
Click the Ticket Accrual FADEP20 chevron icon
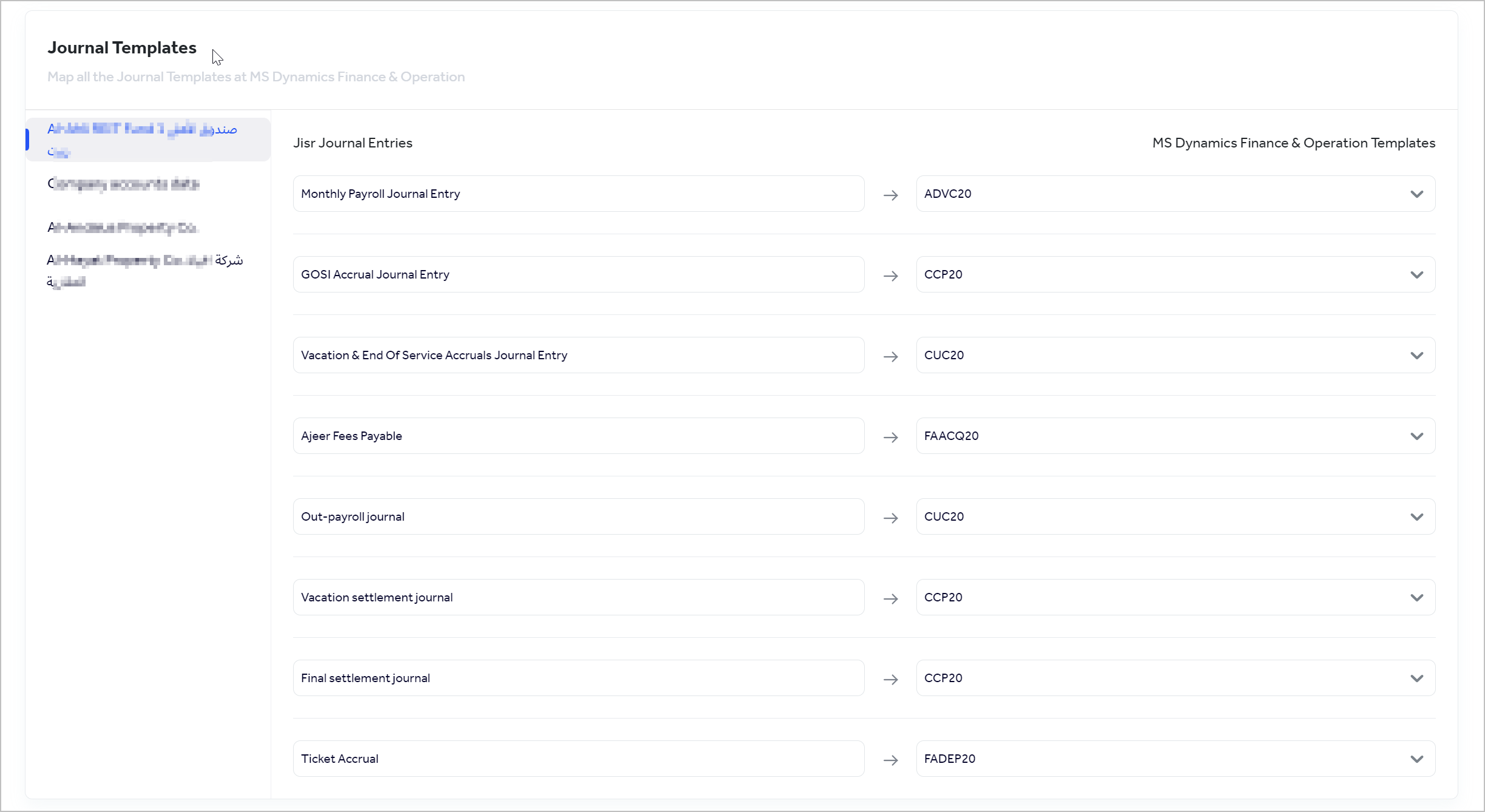(1416, 759)
